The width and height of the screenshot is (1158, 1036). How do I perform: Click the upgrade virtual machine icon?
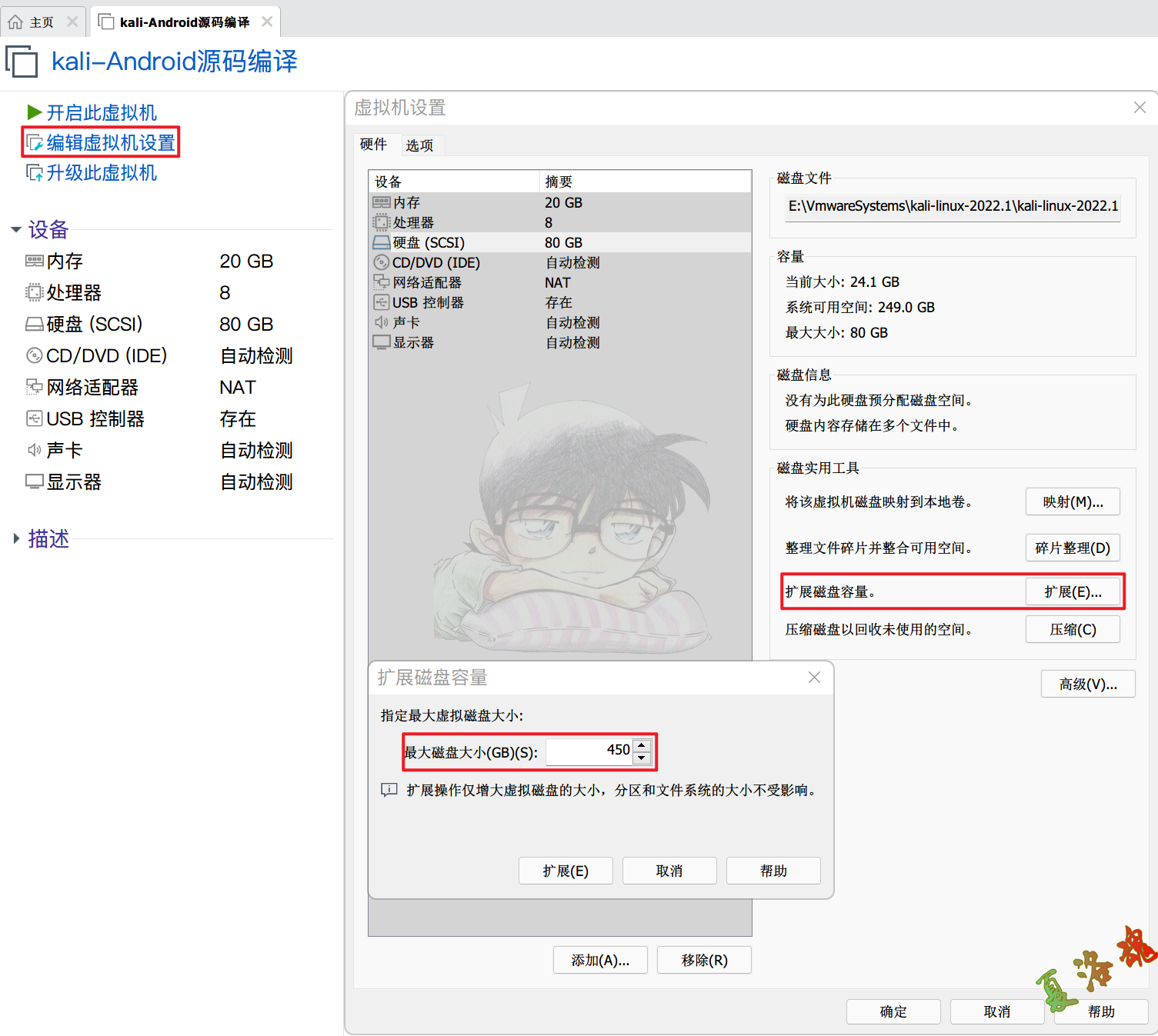coord(35,173)
